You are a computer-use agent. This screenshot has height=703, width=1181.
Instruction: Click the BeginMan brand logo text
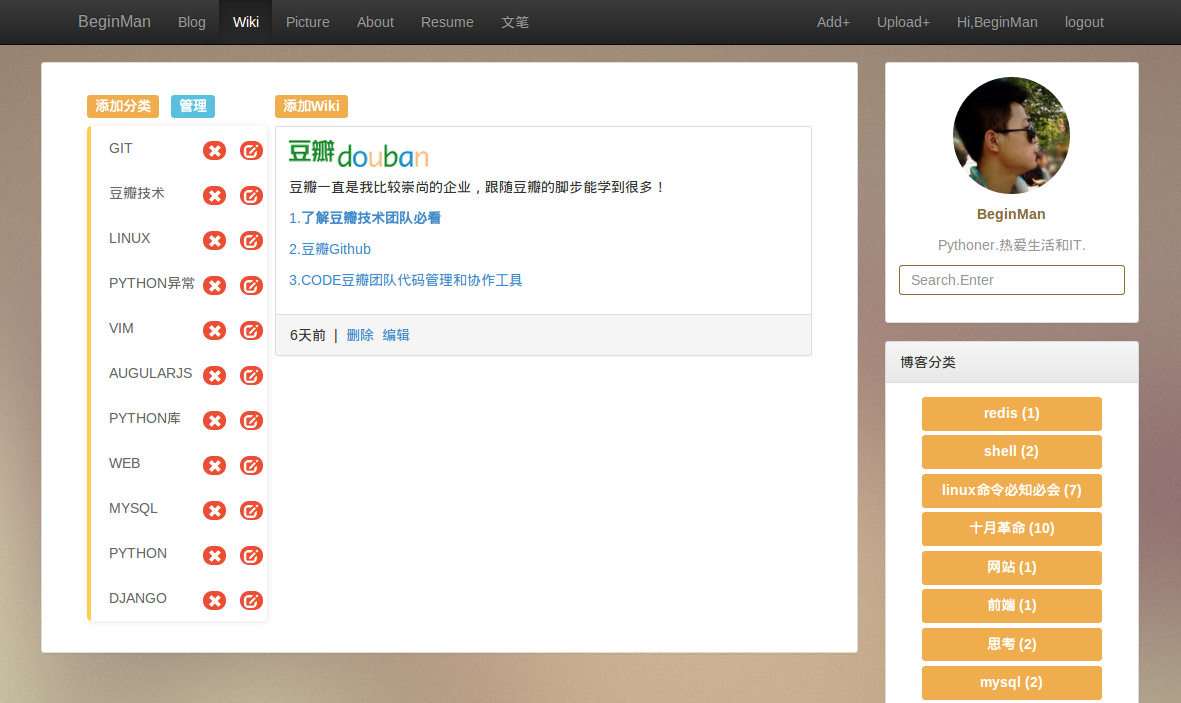coord(114,22)
